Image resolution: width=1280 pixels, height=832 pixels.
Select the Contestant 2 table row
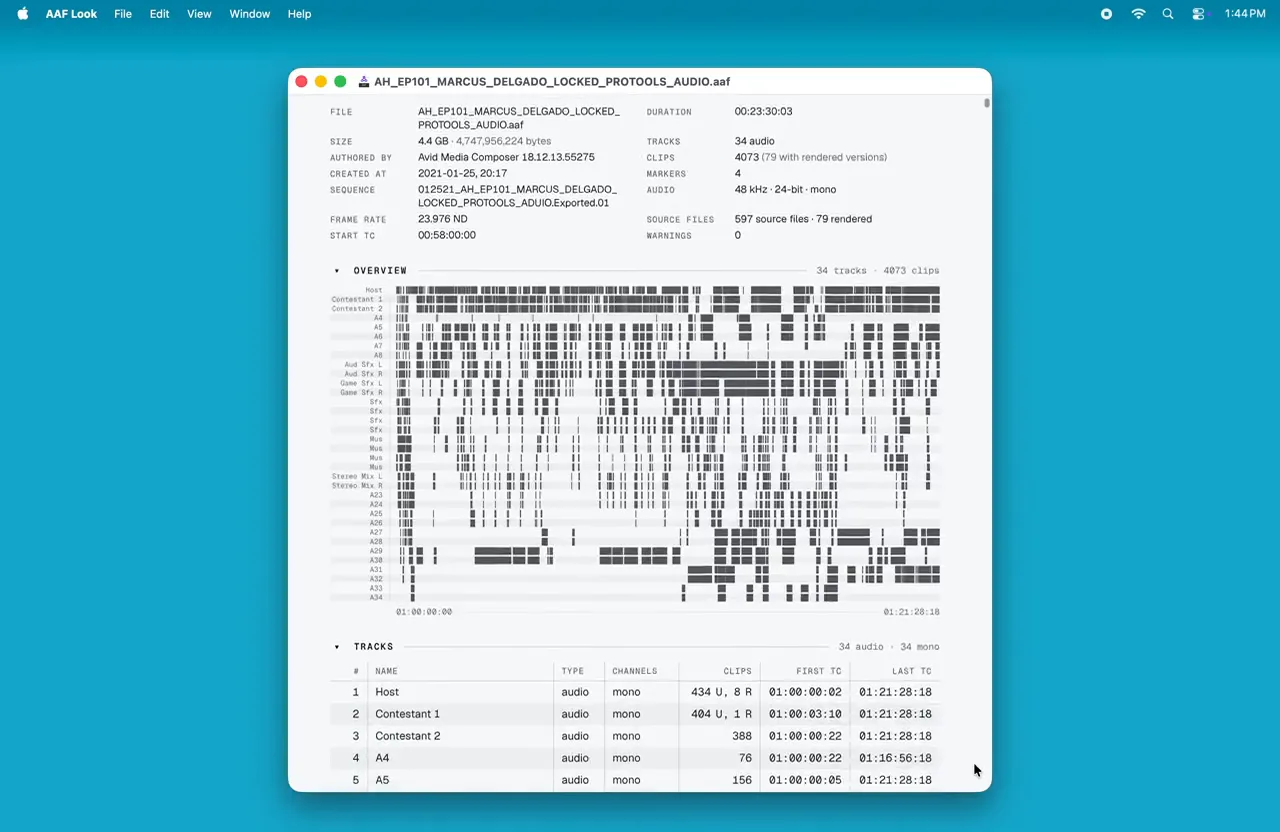pos(635,736)
